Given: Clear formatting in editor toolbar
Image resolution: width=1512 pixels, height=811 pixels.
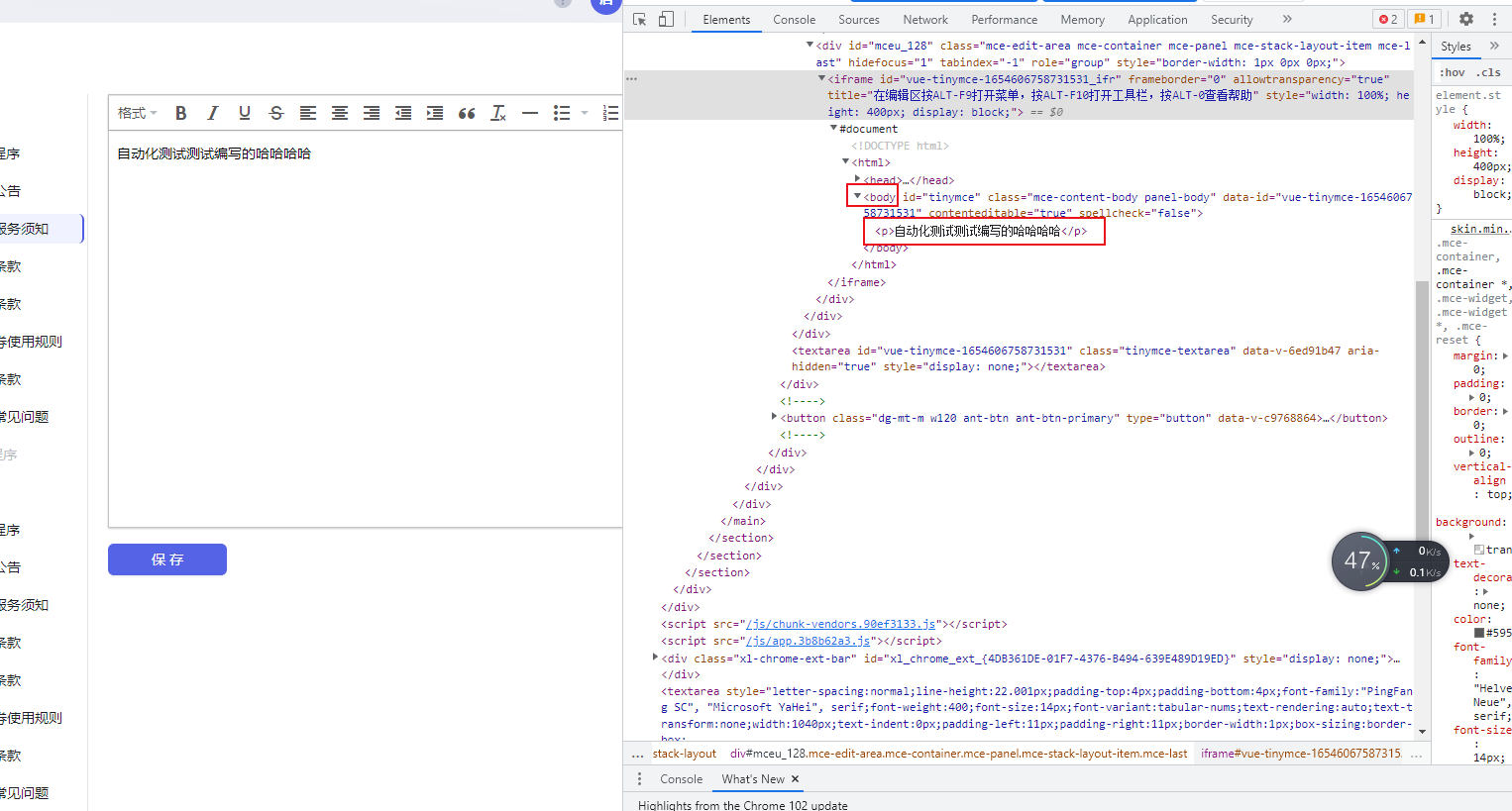Looking at the screenshot, I should 498,113.
